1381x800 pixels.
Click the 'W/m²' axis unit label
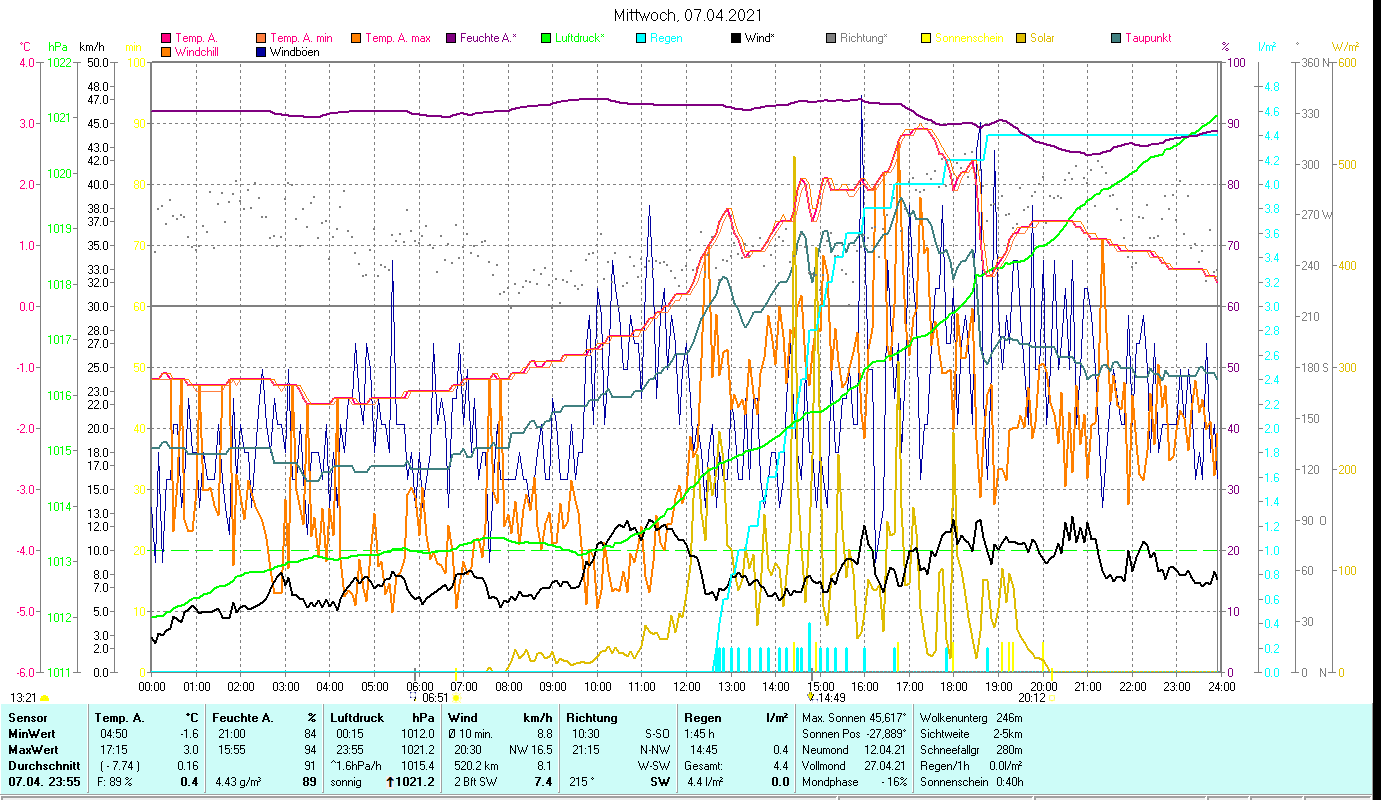coord(1345,47)
